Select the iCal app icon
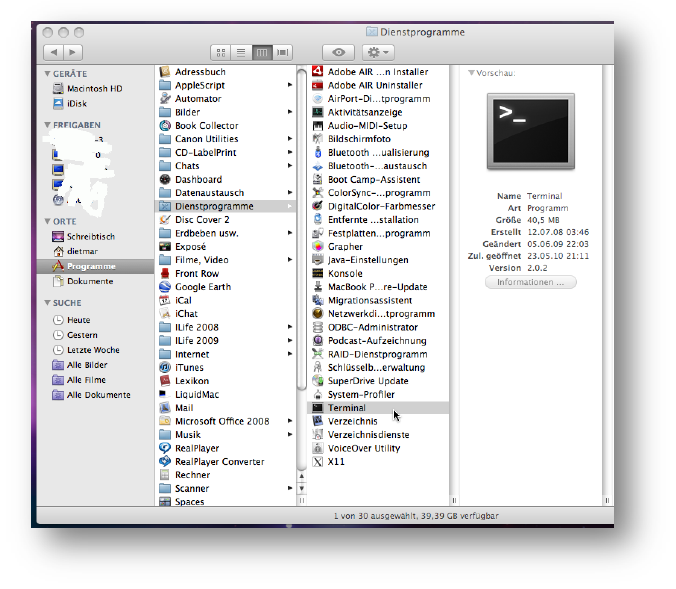This screenshot has width=676, height=589. [x=165, y=300]
